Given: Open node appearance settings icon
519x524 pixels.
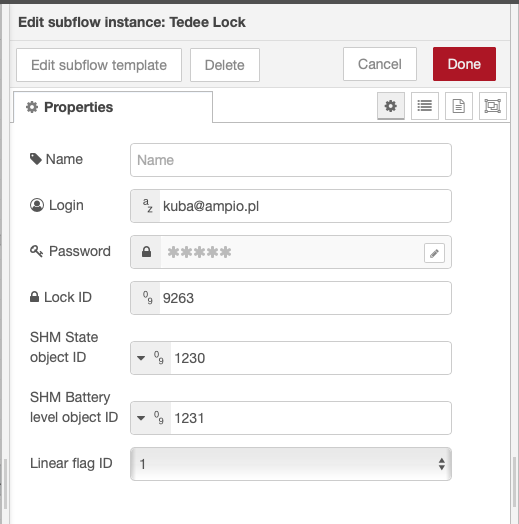Looking at the screenshot, I should (493, 106).
